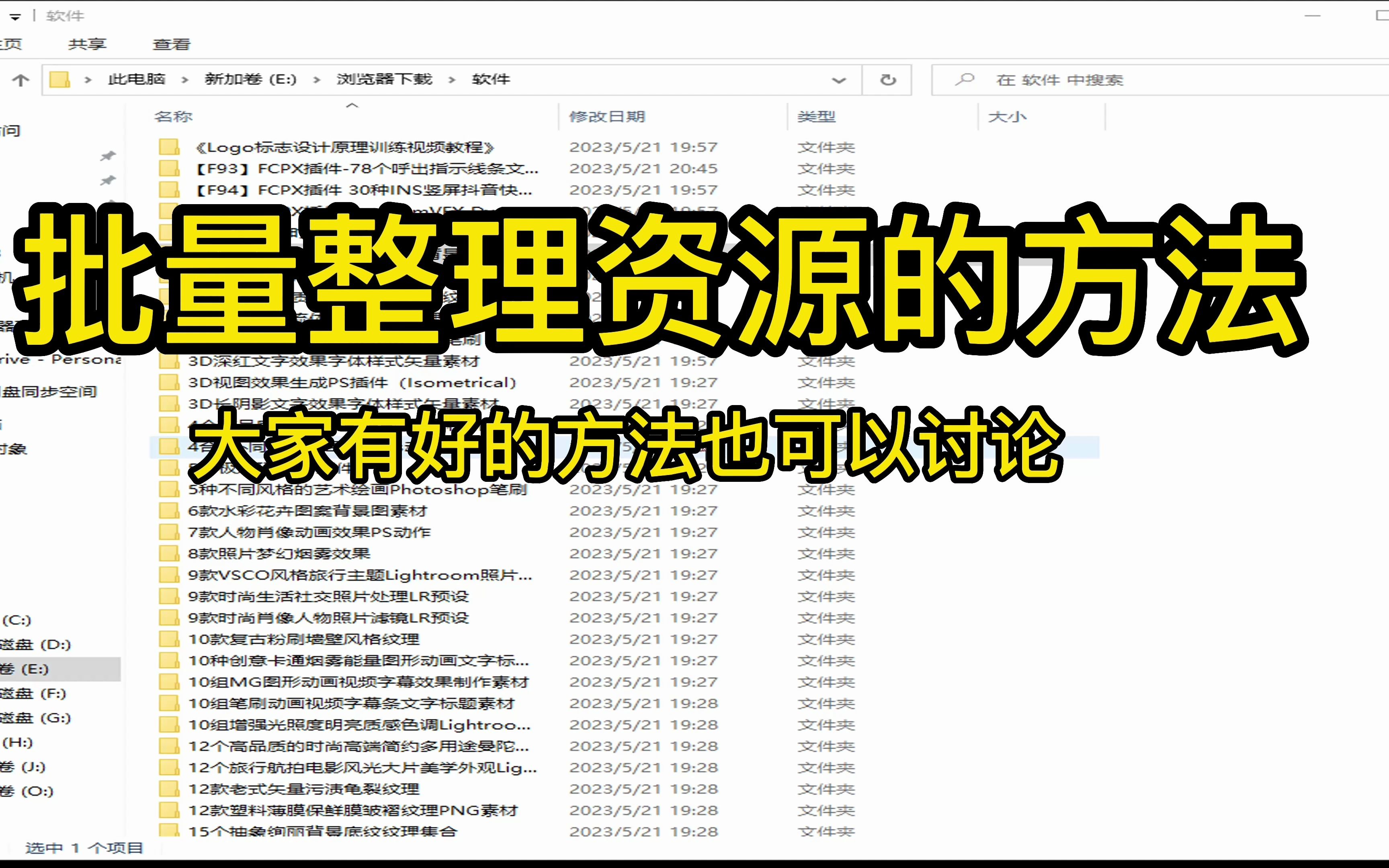Click date 2023/5/21 20:45 cell
This screenshot has width=1389, height=868.
click(643, 169)
